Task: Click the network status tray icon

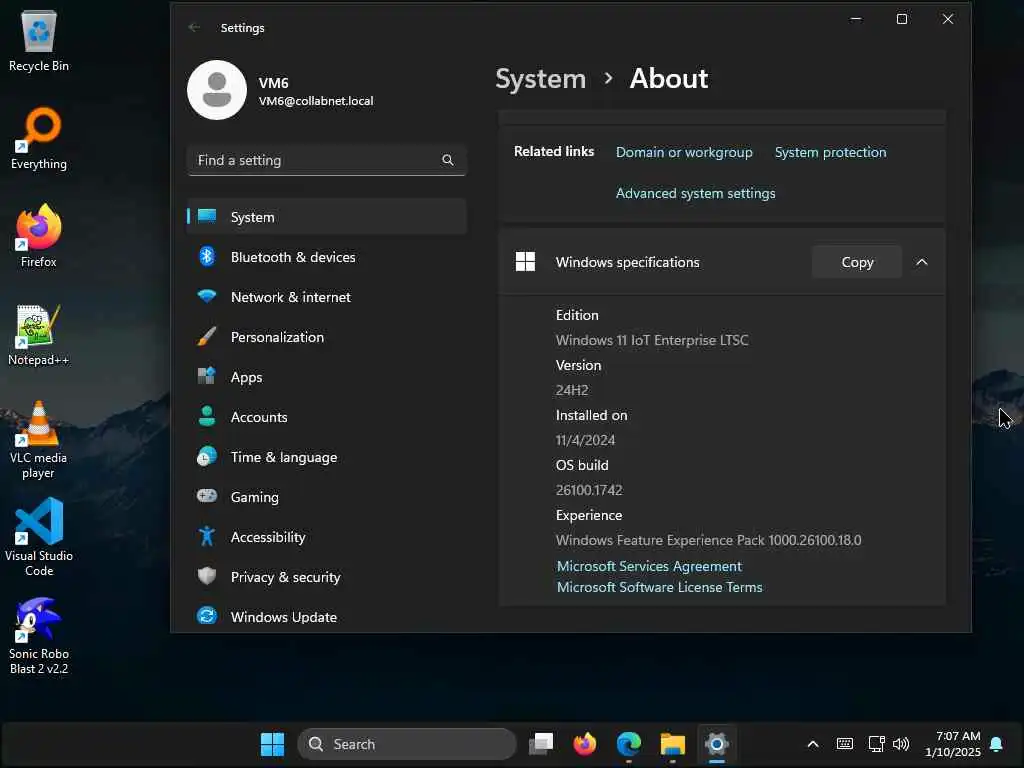Action: coord(876,744)
